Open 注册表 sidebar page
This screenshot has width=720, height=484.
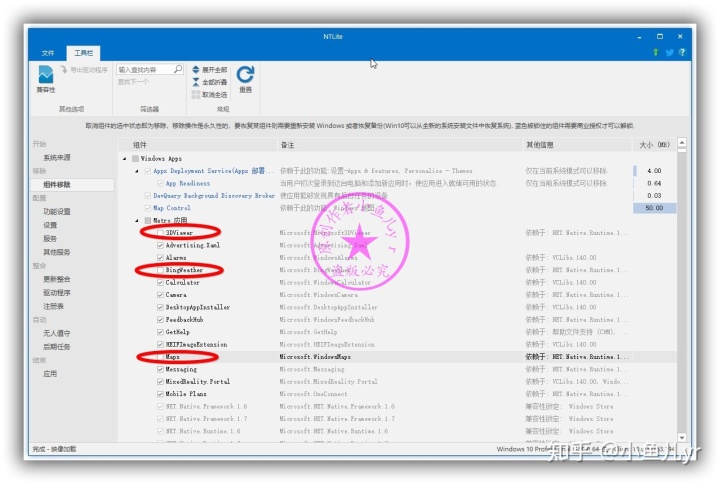point(54,306)
